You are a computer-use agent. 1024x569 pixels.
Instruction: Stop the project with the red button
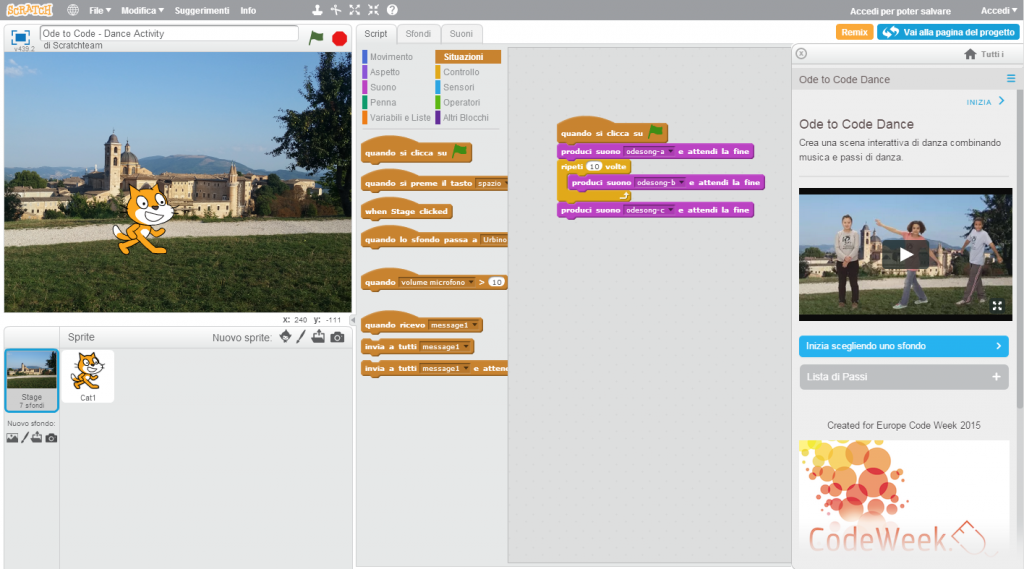pyautogui.click(x=340, y=39)
